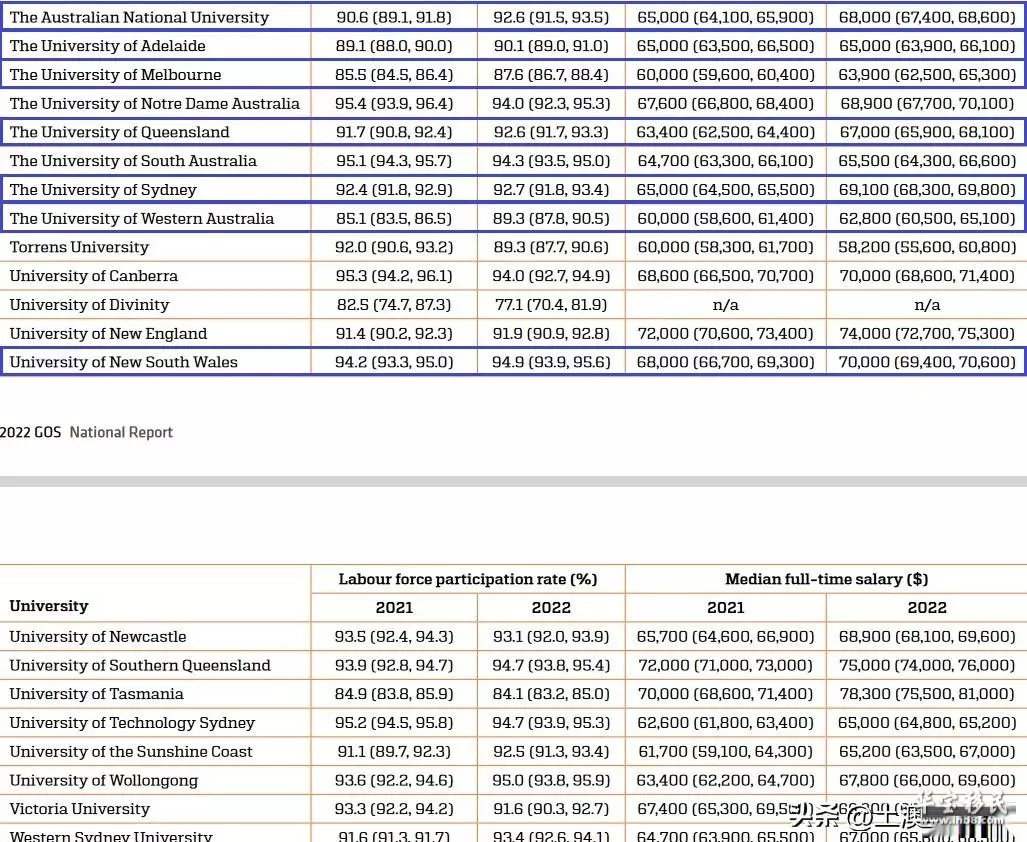Click 'University of Canberra' name cell
Image resolution: width=1027 pixels, height=842 pixels.
point(94,276)
